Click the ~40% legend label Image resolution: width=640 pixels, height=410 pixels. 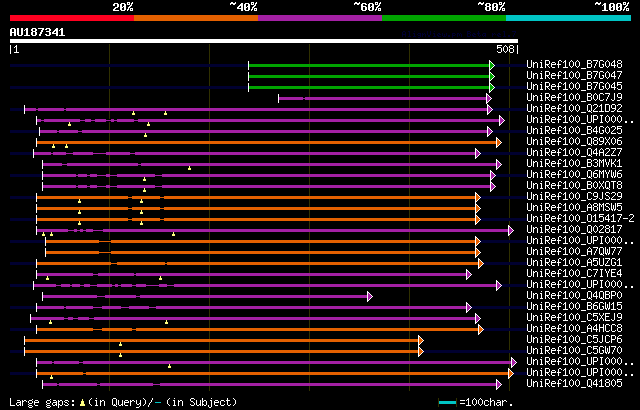(243, 7)
